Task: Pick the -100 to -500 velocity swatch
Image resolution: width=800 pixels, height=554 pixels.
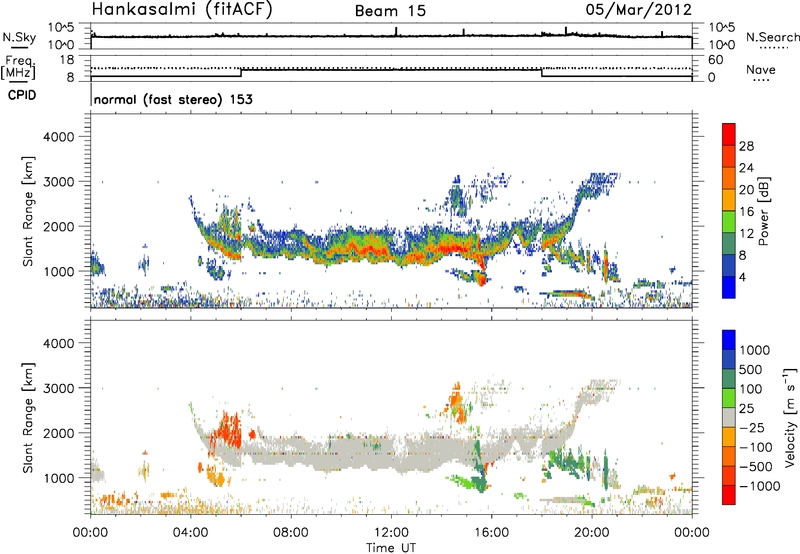Action: [729, 456]
